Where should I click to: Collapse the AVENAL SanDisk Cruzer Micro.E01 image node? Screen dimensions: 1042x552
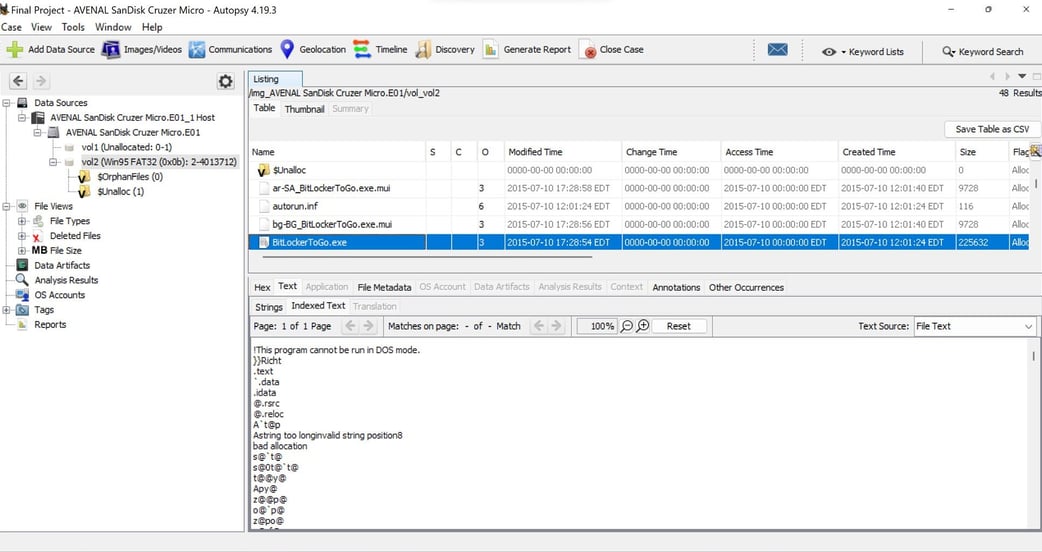(38, 132)
